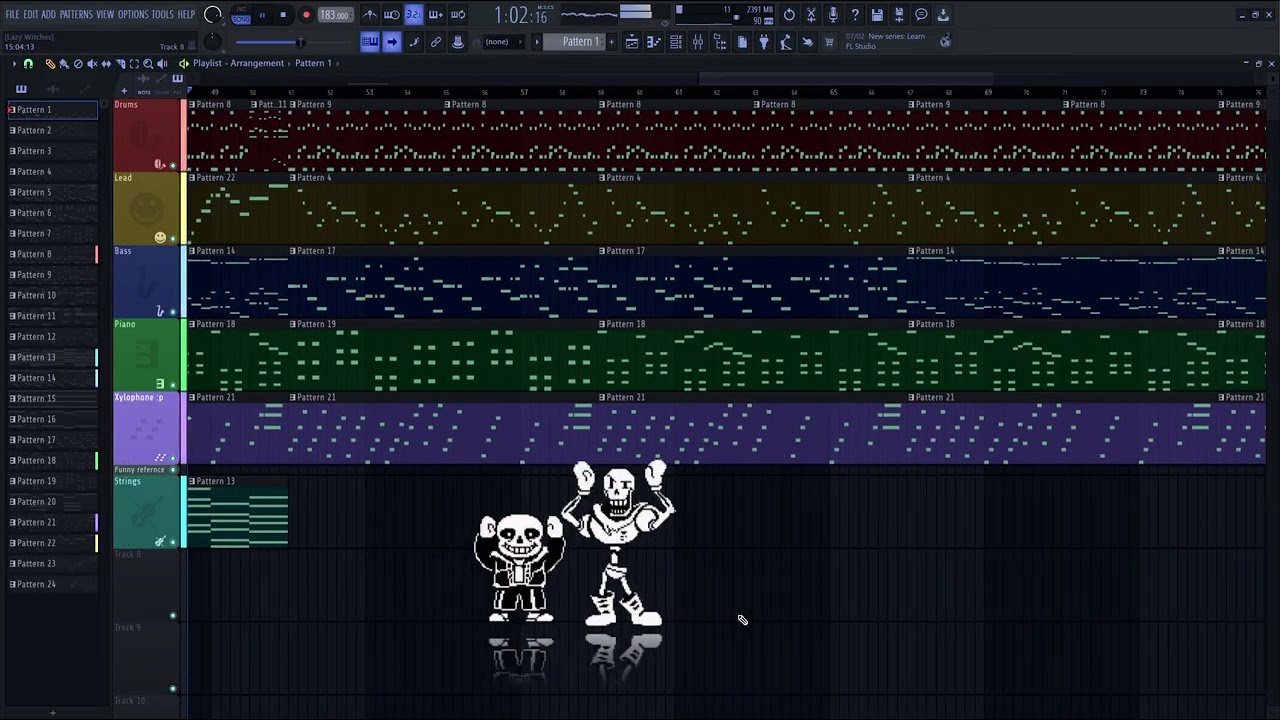Click the render/export audio icon
This screenshot has width=1280, height=720.
pyautogui.click(x=899, y=15)
